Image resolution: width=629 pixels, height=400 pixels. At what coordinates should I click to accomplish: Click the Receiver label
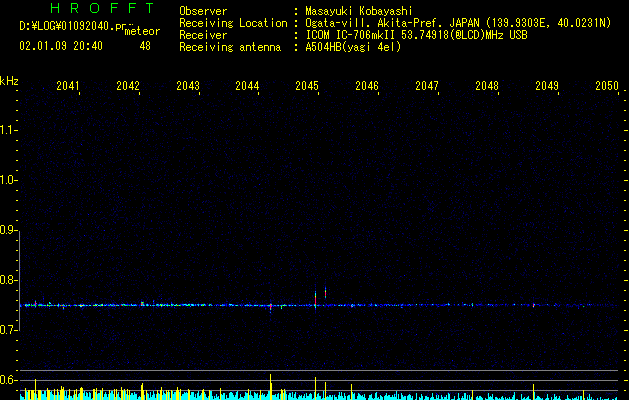(x=203, y=35)
